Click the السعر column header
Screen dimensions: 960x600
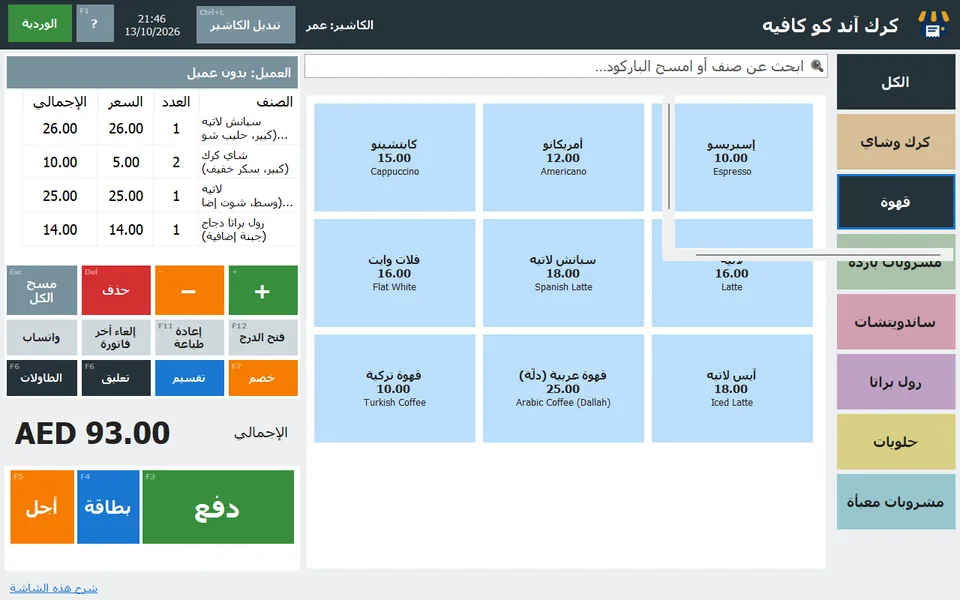pos(126,102)
